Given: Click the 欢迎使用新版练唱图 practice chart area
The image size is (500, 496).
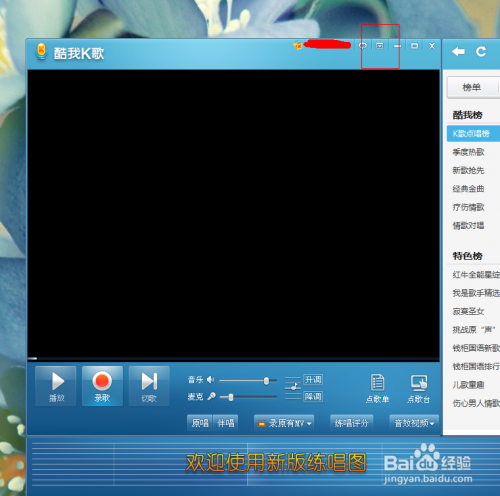Looking at the screenshot, I should point(275,462).
